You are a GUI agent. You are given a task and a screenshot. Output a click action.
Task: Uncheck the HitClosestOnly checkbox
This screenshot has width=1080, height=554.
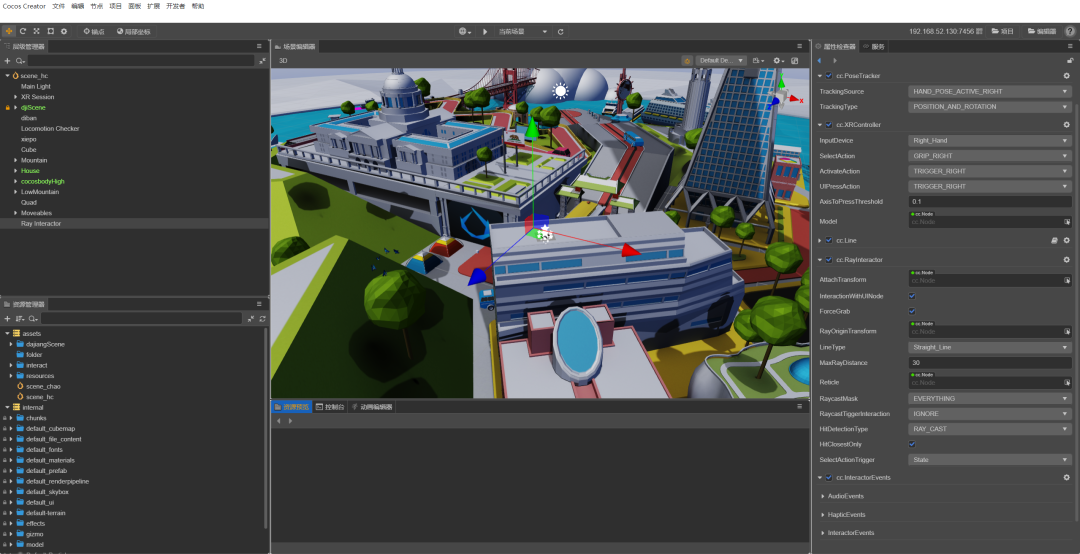(912, 444)
